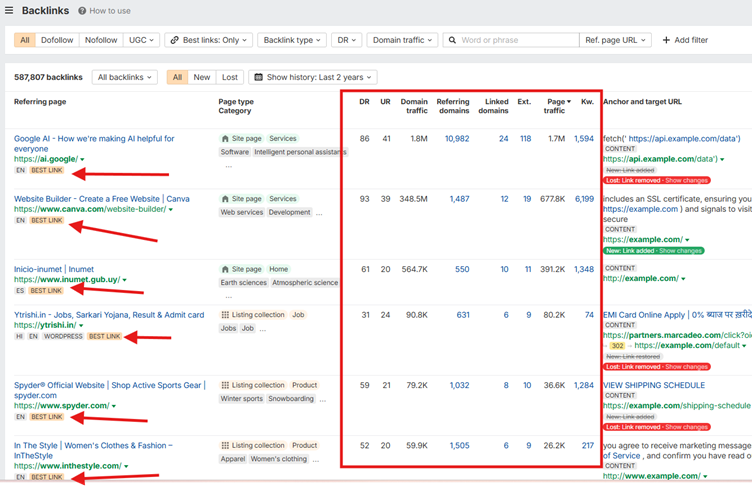The height and width of the screenshot is (486, 752).
Task: Click the link icon in Best links filter
Action: click(x=175, y=40)
